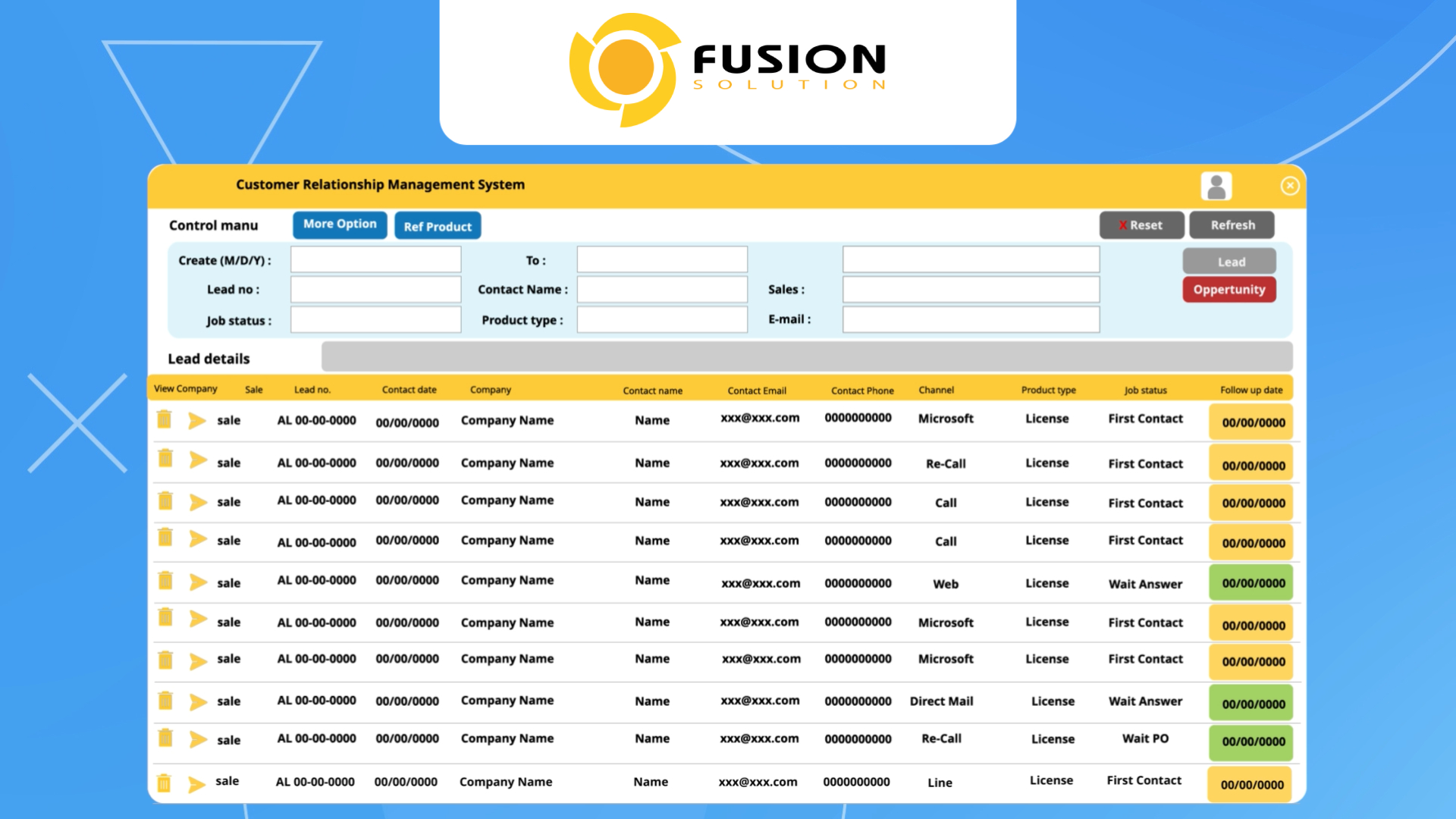Sort by the Follow up date column header
1456x819 pixels.
(1251, 390)
